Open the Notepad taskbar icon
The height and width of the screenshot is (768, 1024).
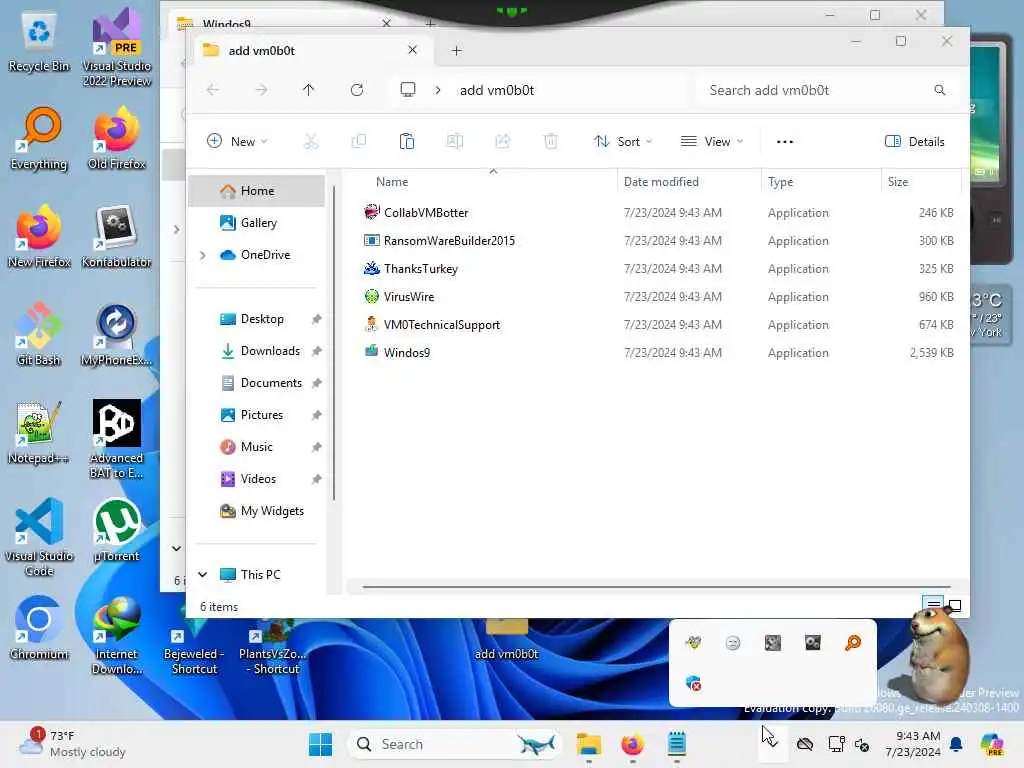pyautogui.click(x=677, y=744)
